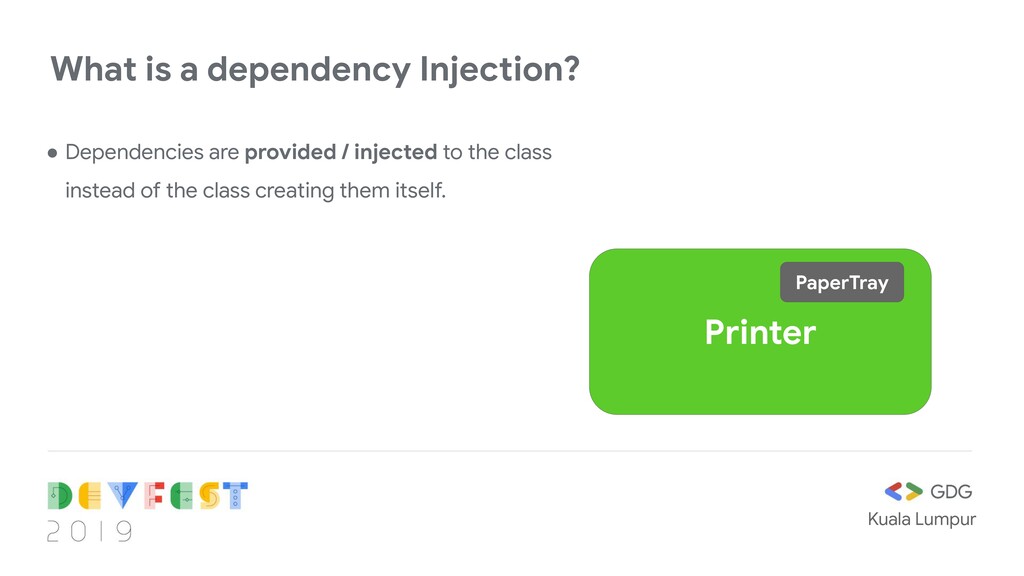Click the red F in DevFest logo

point(154,496)
